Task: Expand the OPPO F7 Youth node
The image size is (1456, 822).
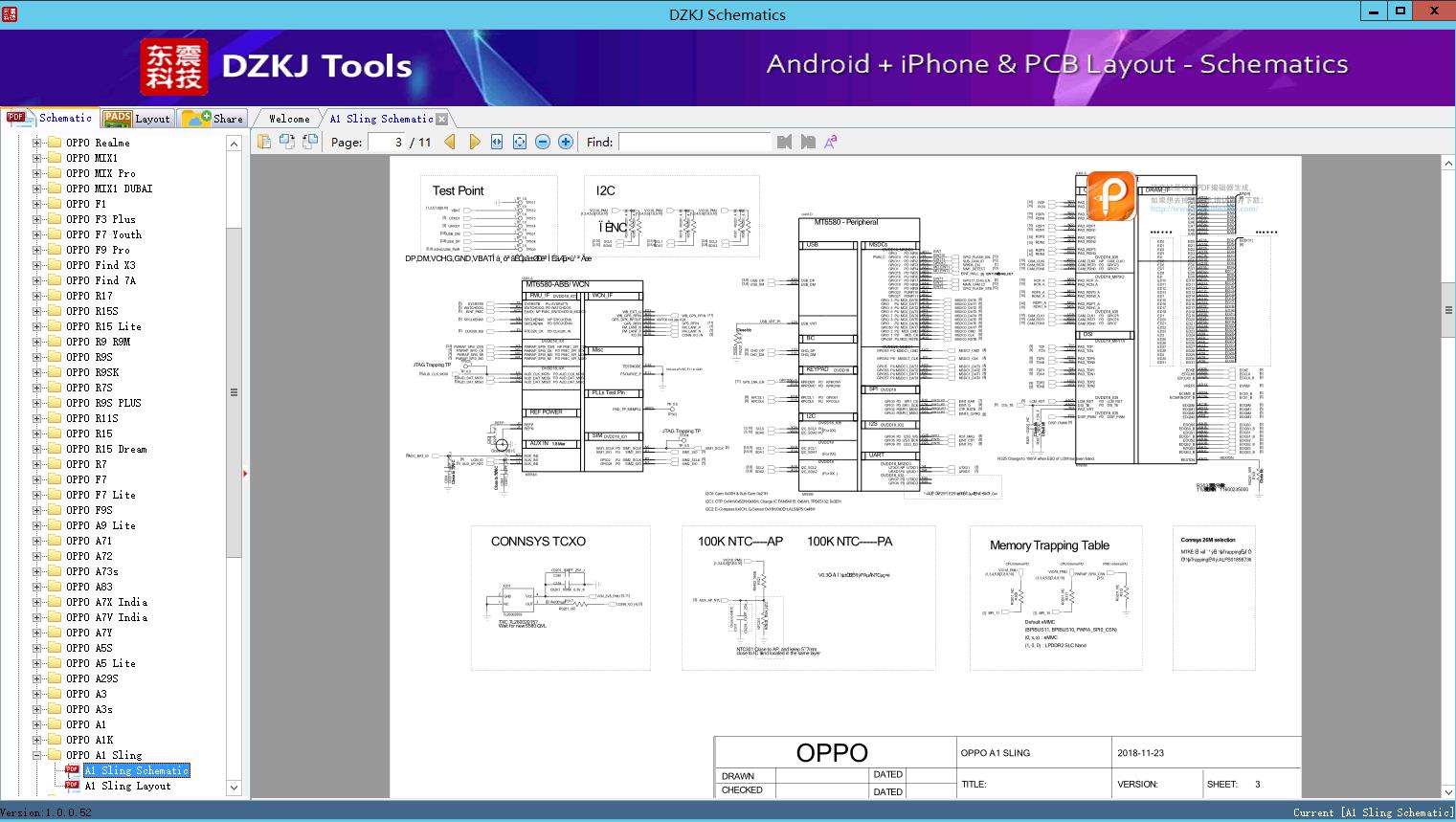Action: tap(37, 234)
